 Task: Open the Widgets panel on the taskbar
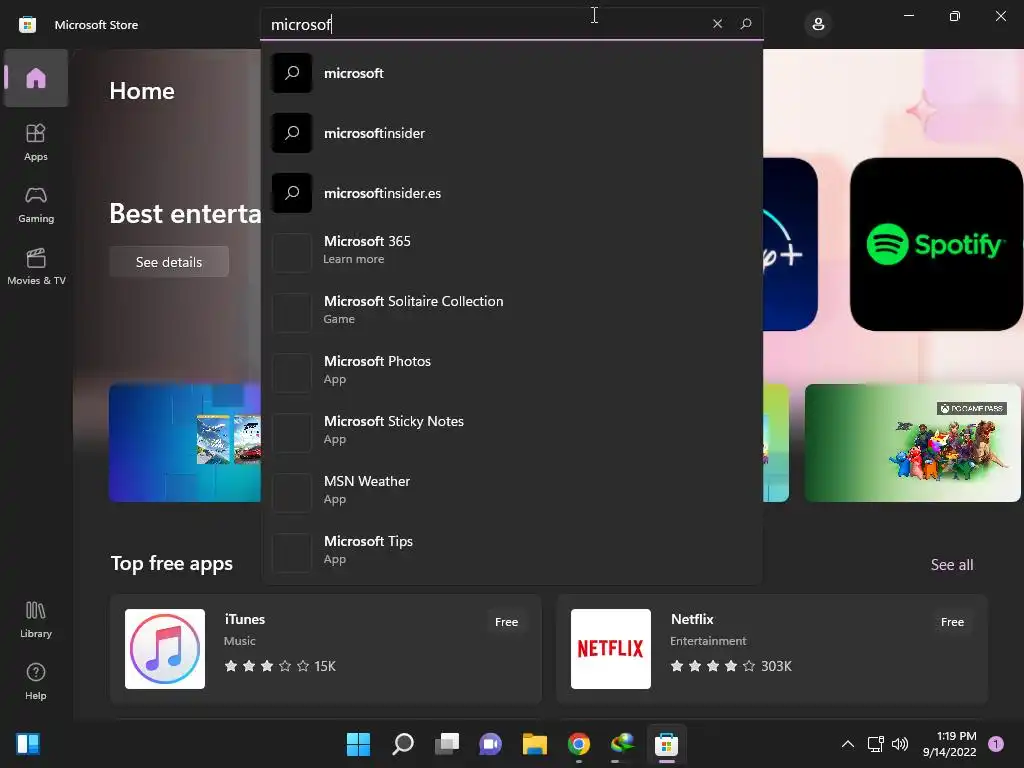(28, 744)
